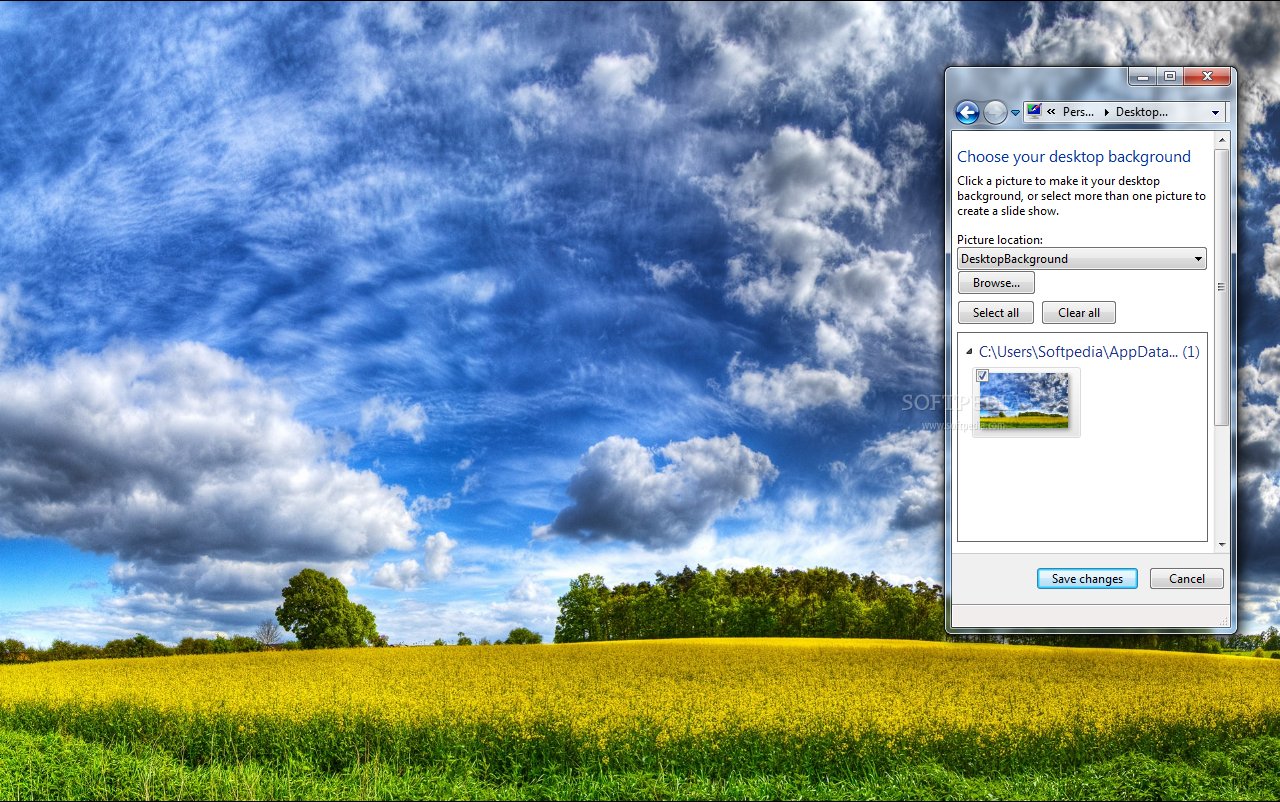Click the Browse... button
The width and height of the screenshot is (1280, 802).
tap(996, 283)
